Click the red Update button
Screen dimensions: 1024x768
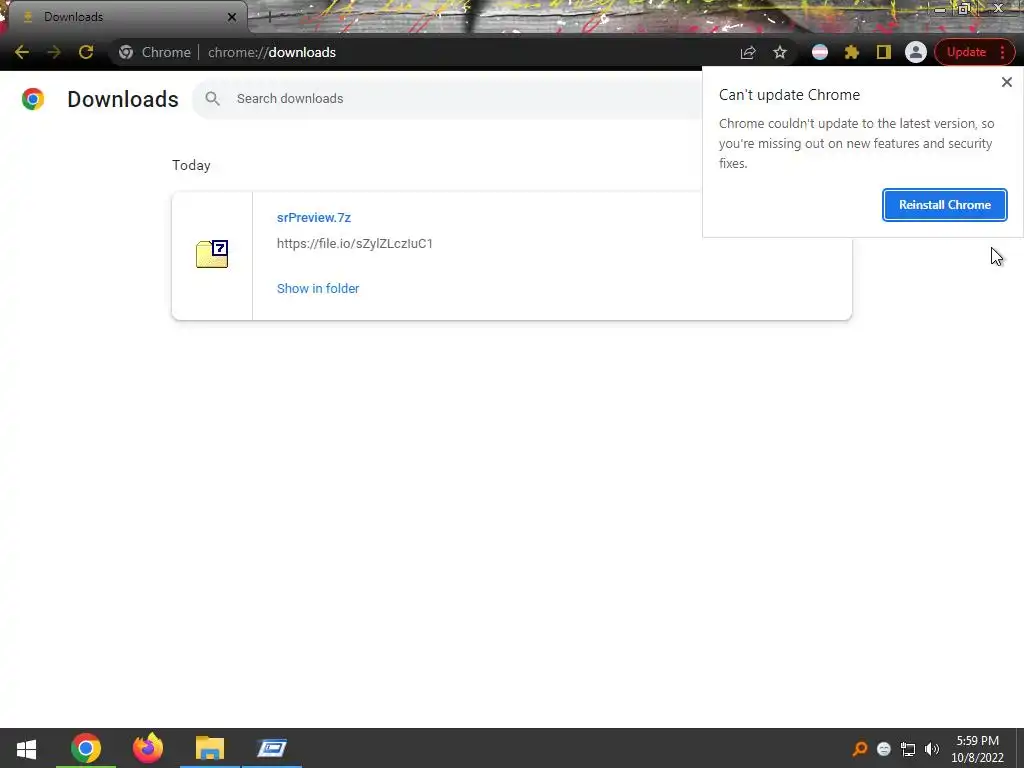[x=966, y=52]
